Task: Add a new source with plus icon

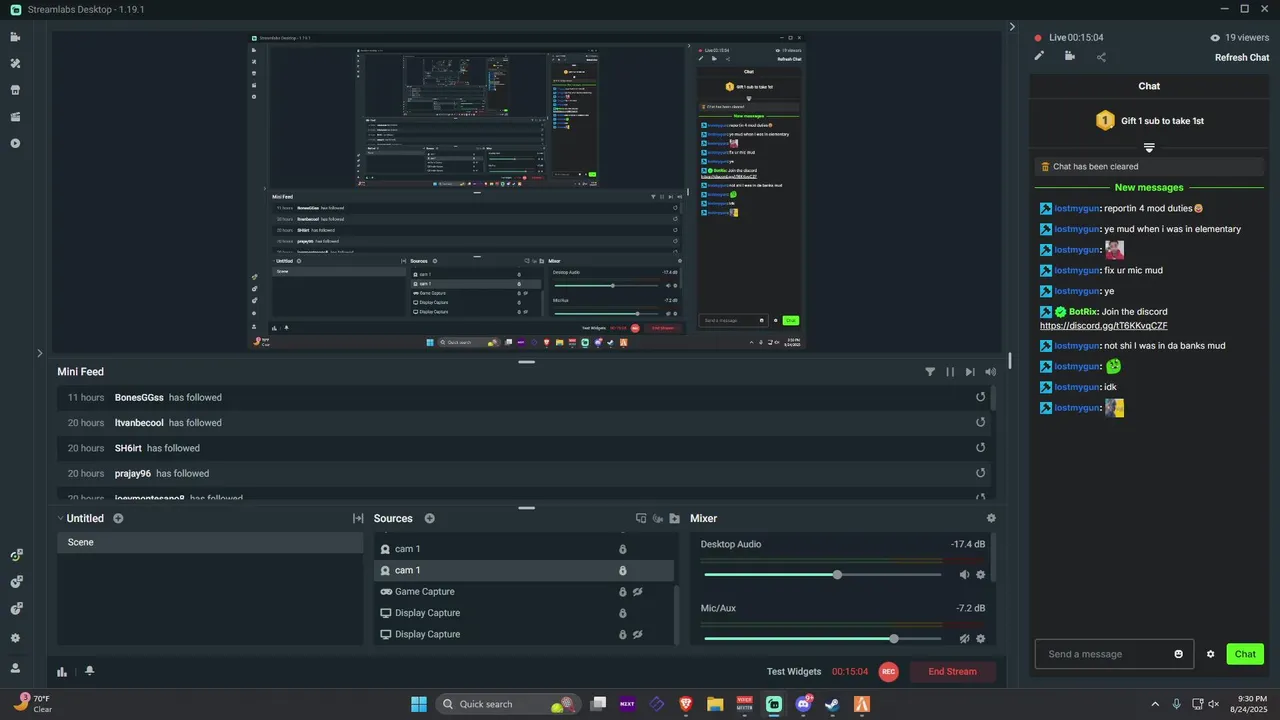Action: (429, 518)
